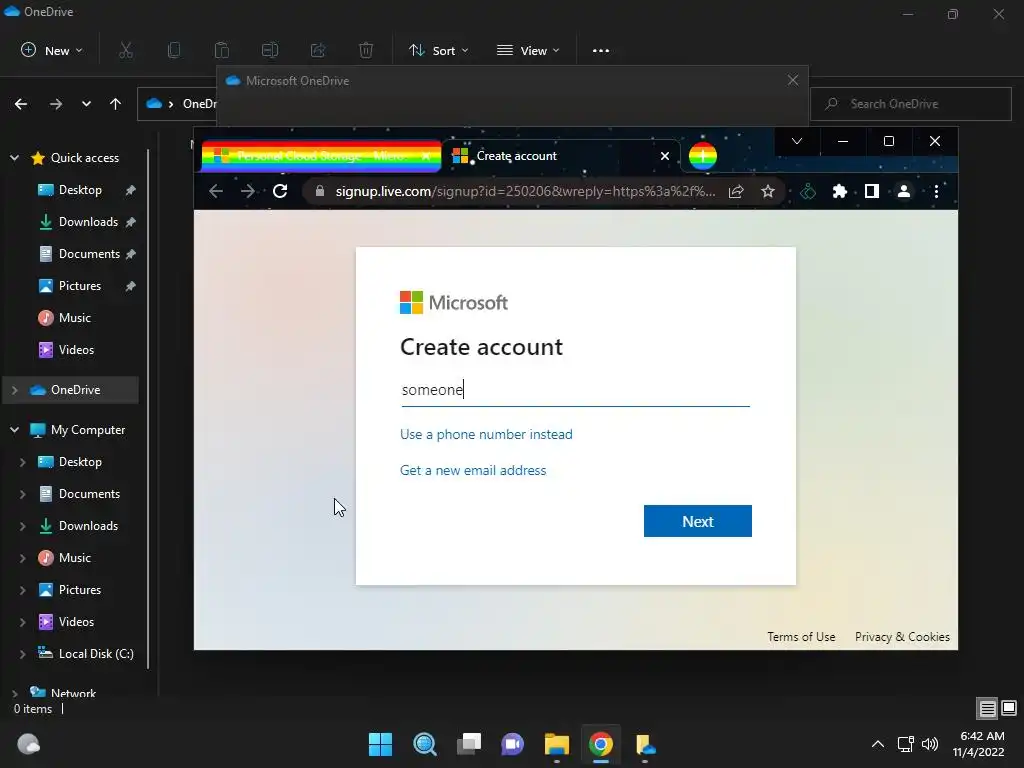The width and height of the screenshot is (1024, 768).
Task: Click Use a phone number instead link
Action: 486,434
